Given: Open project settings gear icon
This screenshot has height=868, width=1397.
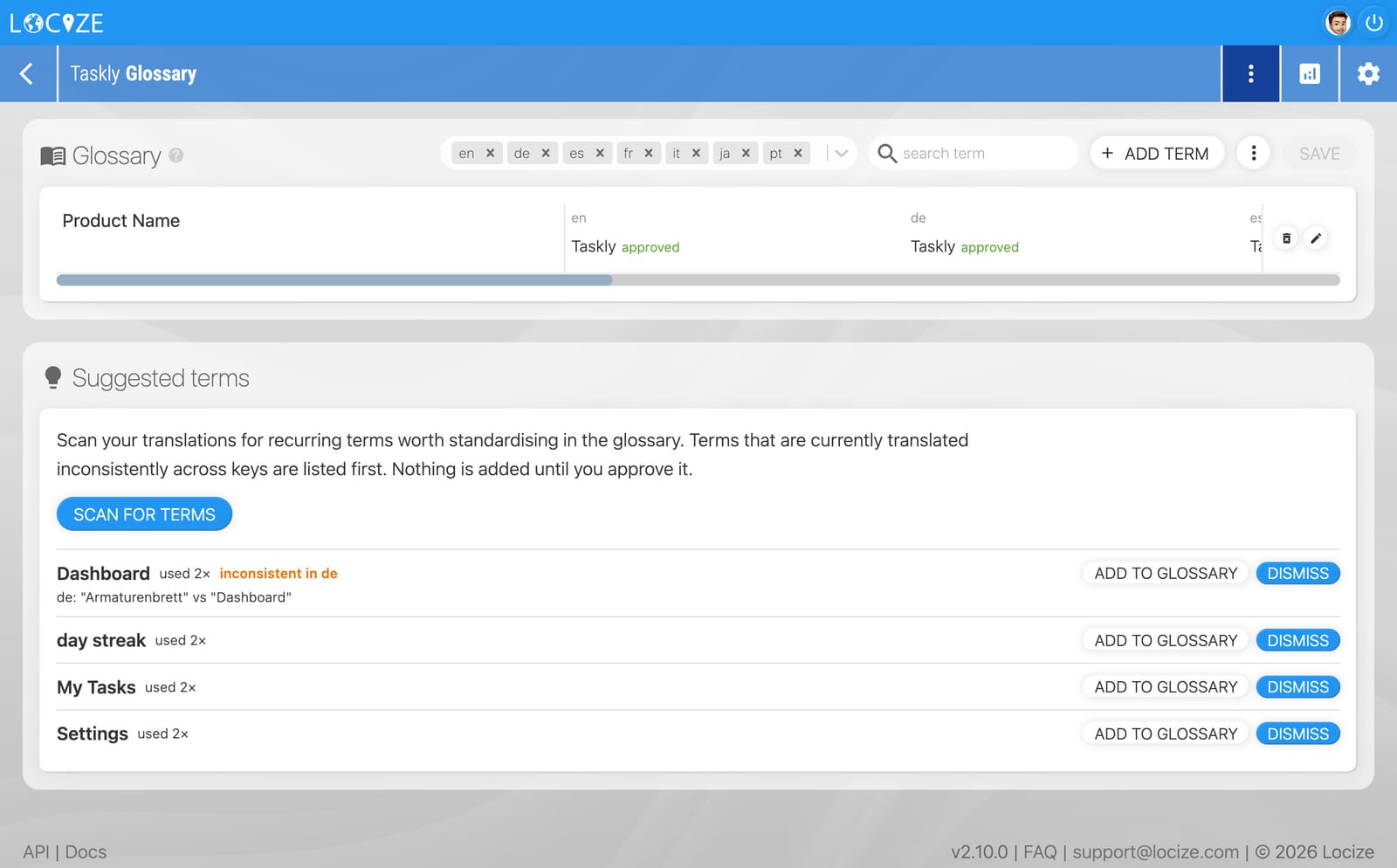Looking at the screenshot, I should pyautogui.click(x=1368, y=74).
